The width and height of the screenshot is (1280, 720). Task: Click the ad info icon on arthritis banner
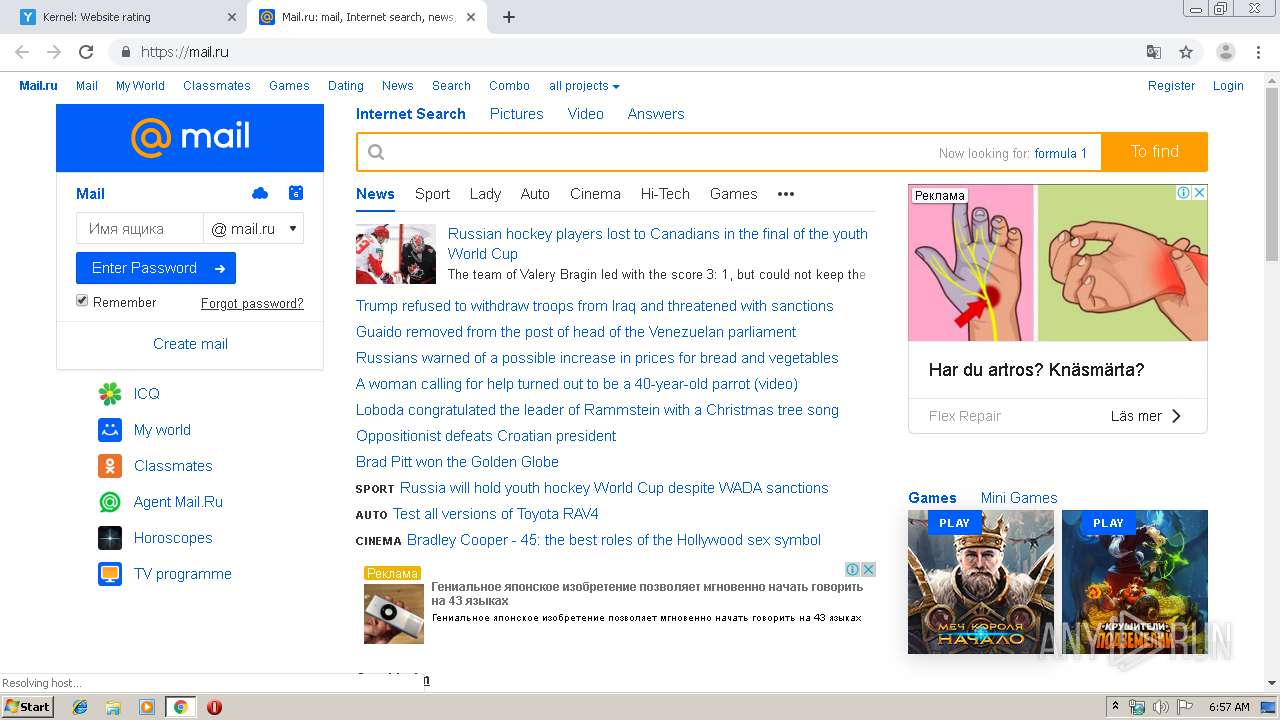point(1184,192)
